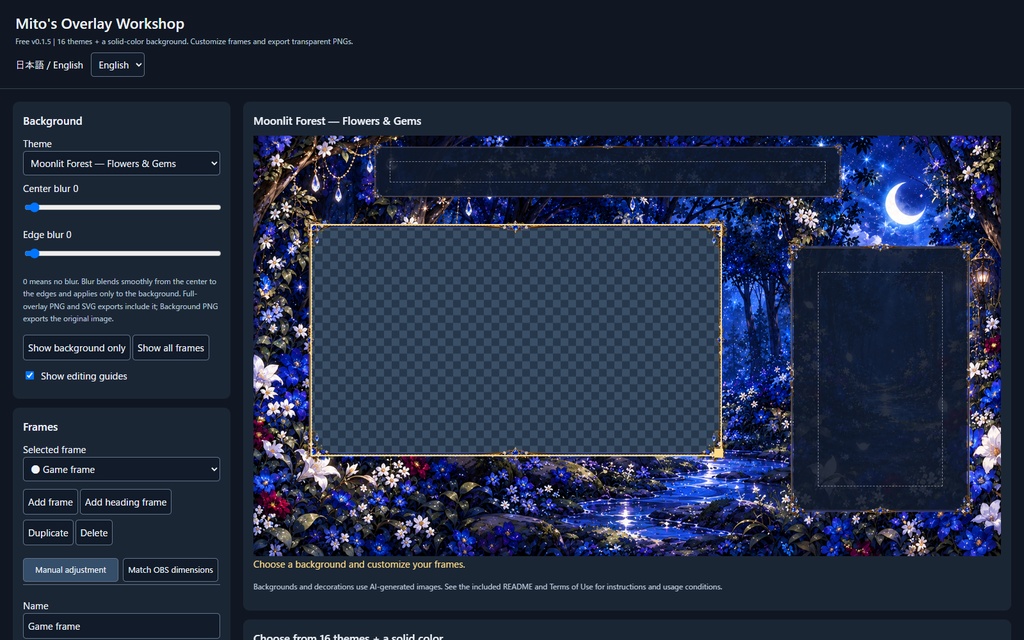Click the Center blur 0 label
Screen dimensions: 1024x640
coord(50,189)
